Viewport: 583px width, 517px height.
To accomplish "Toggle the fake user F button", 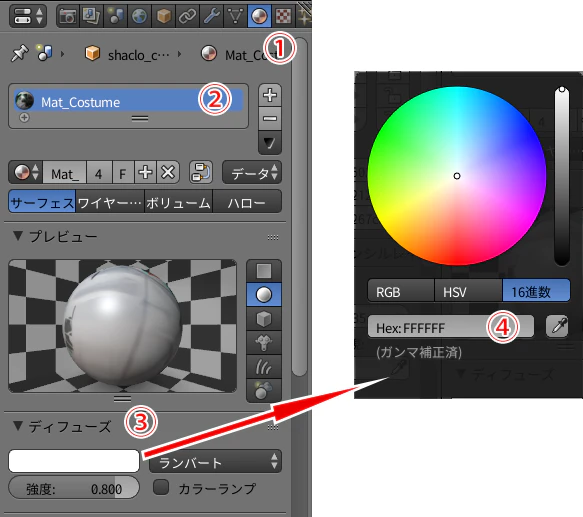I will tap(123, 173).
